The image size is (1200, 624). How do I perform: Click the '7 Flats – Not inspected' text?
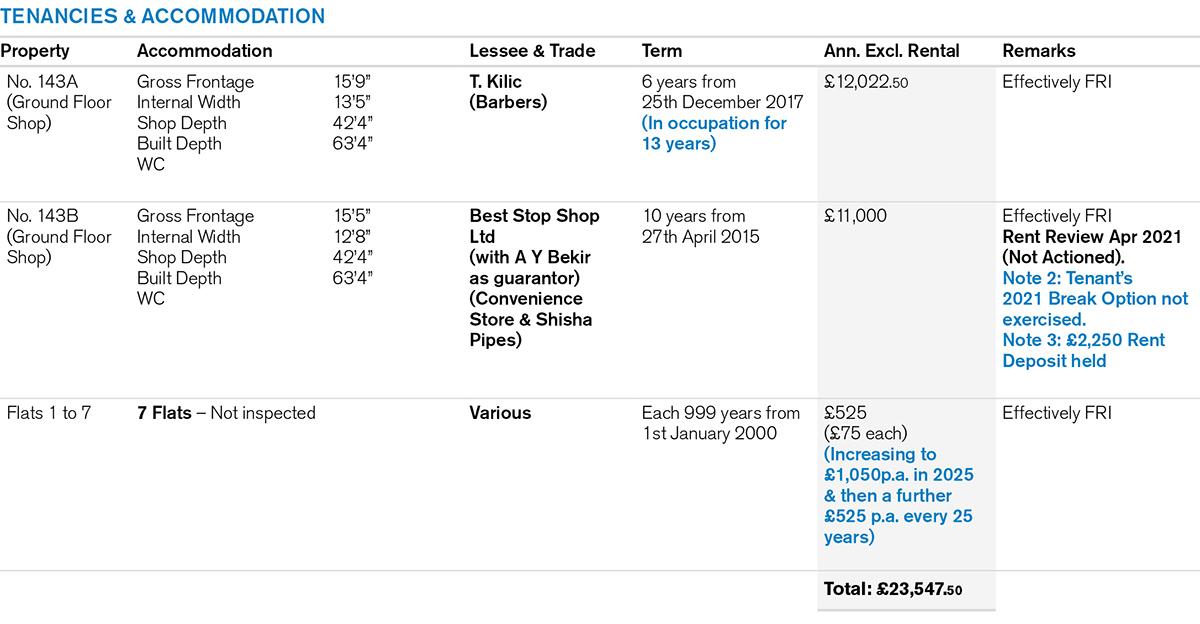click(x=226, y=413)
